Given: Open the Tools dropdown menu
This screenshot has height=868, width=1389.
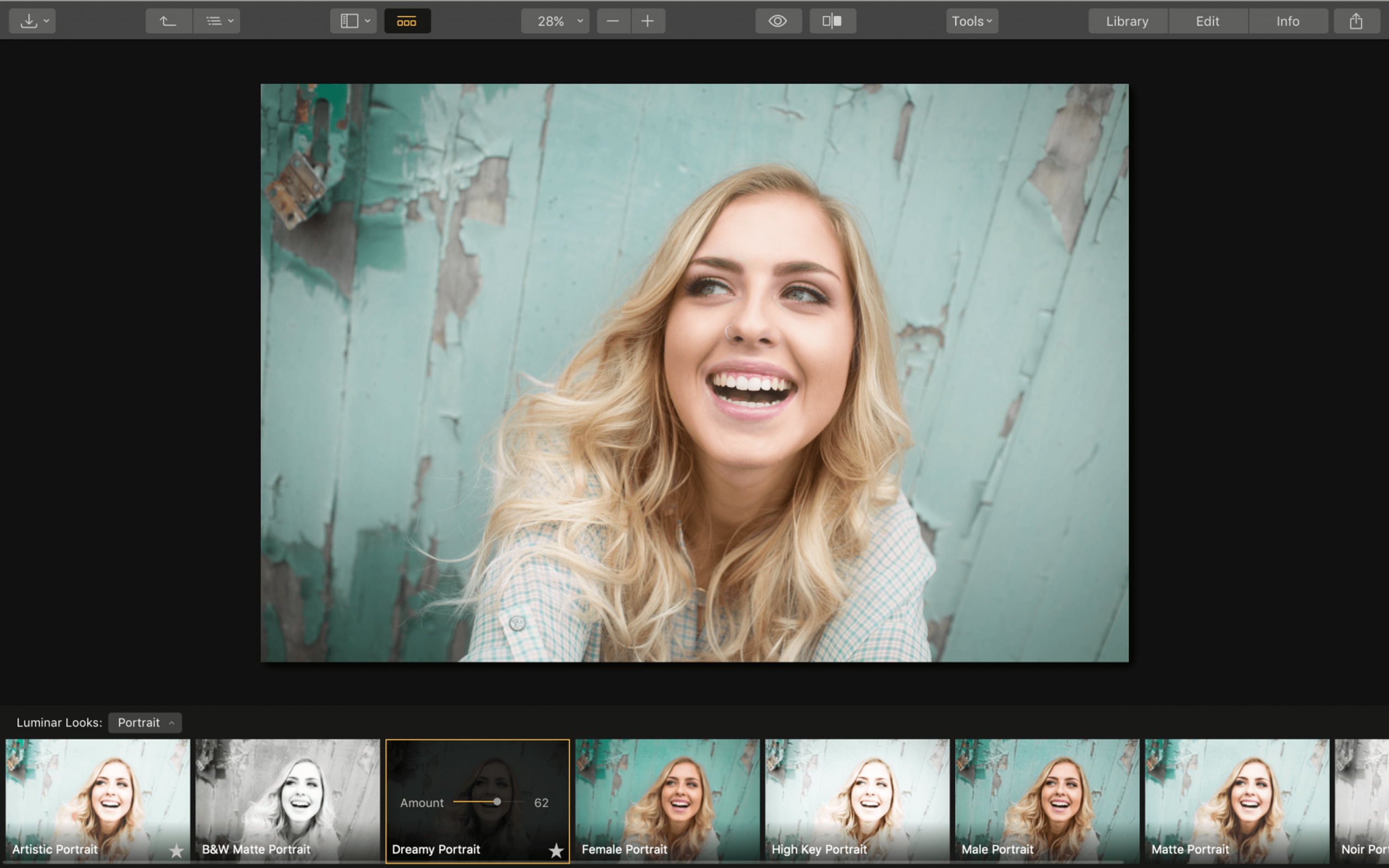Looking at the screenshot, I should point(971,21).
